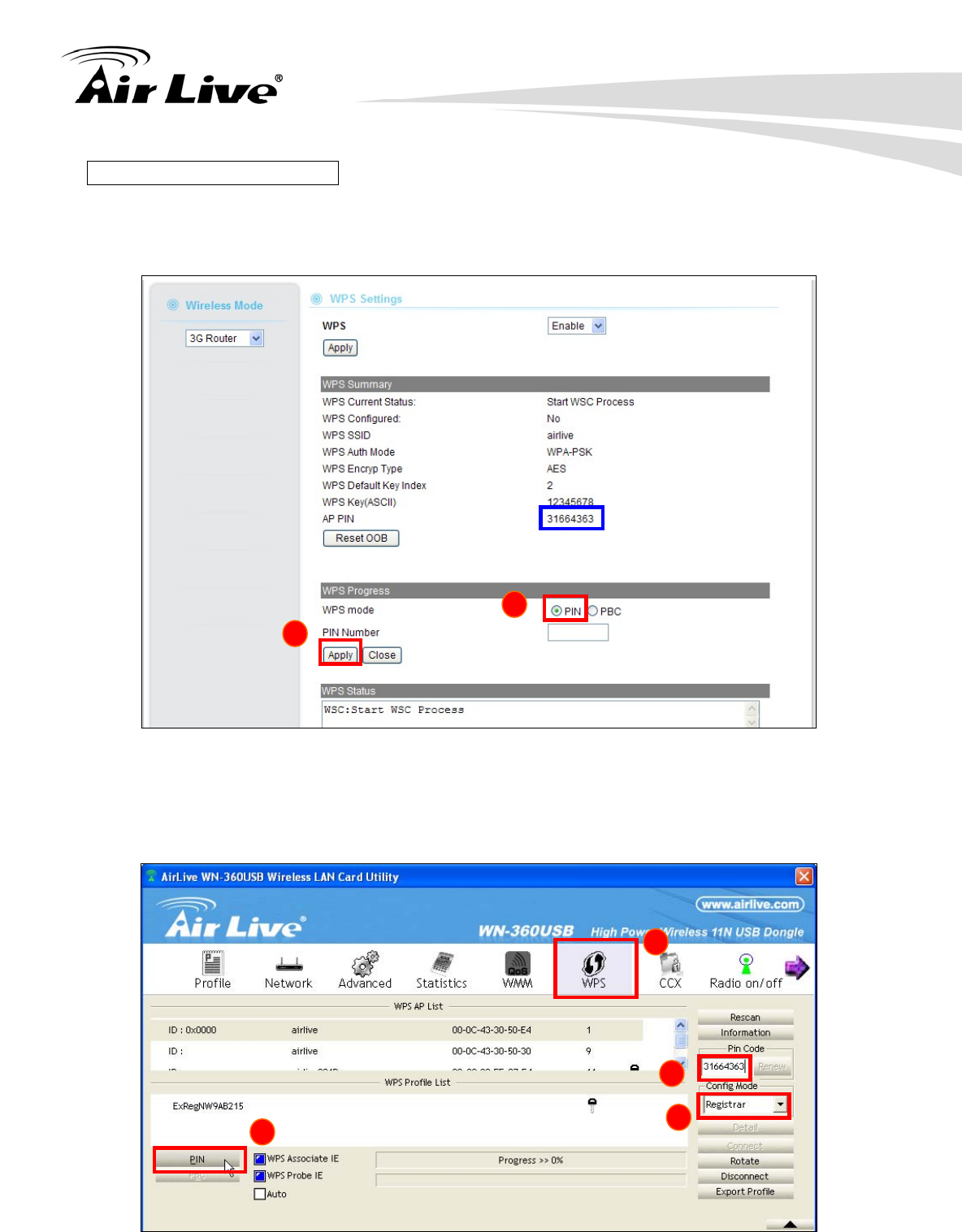The image size is (962, 1232).
Task: Click the Rotate button
Action: [745, 1161]
